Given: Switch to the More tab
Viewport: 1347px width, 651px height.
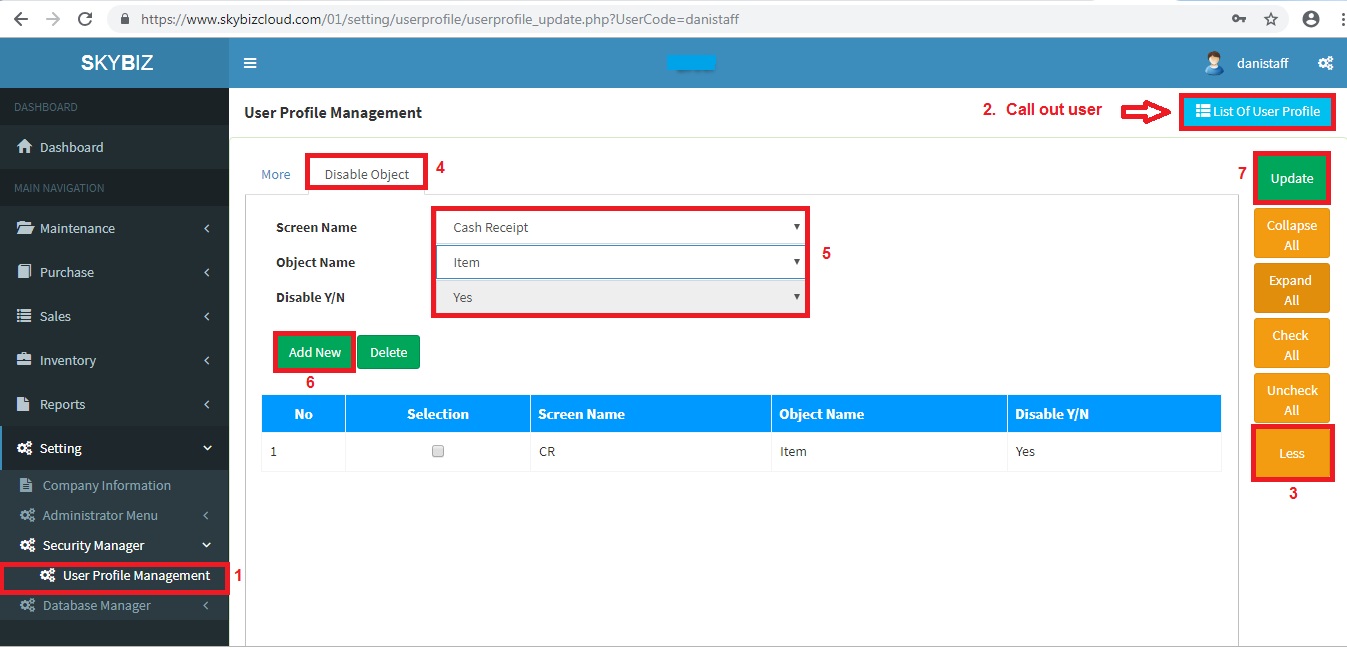Looking at the screenshot, I should click(275, 174).
